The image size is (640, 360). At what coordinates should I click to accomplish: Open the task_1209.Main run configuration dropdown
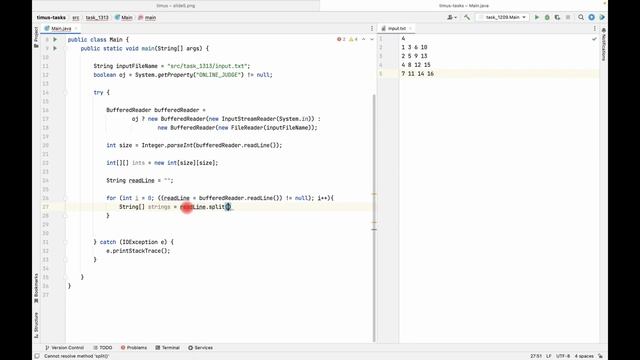(503, 18)
